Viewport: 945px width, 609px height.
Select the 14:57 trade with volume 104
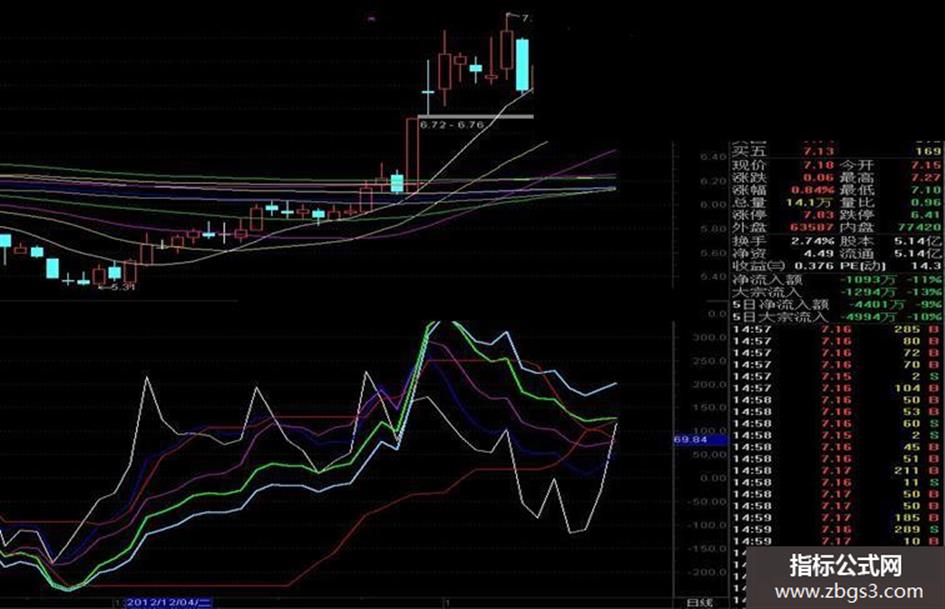point(837,388)
